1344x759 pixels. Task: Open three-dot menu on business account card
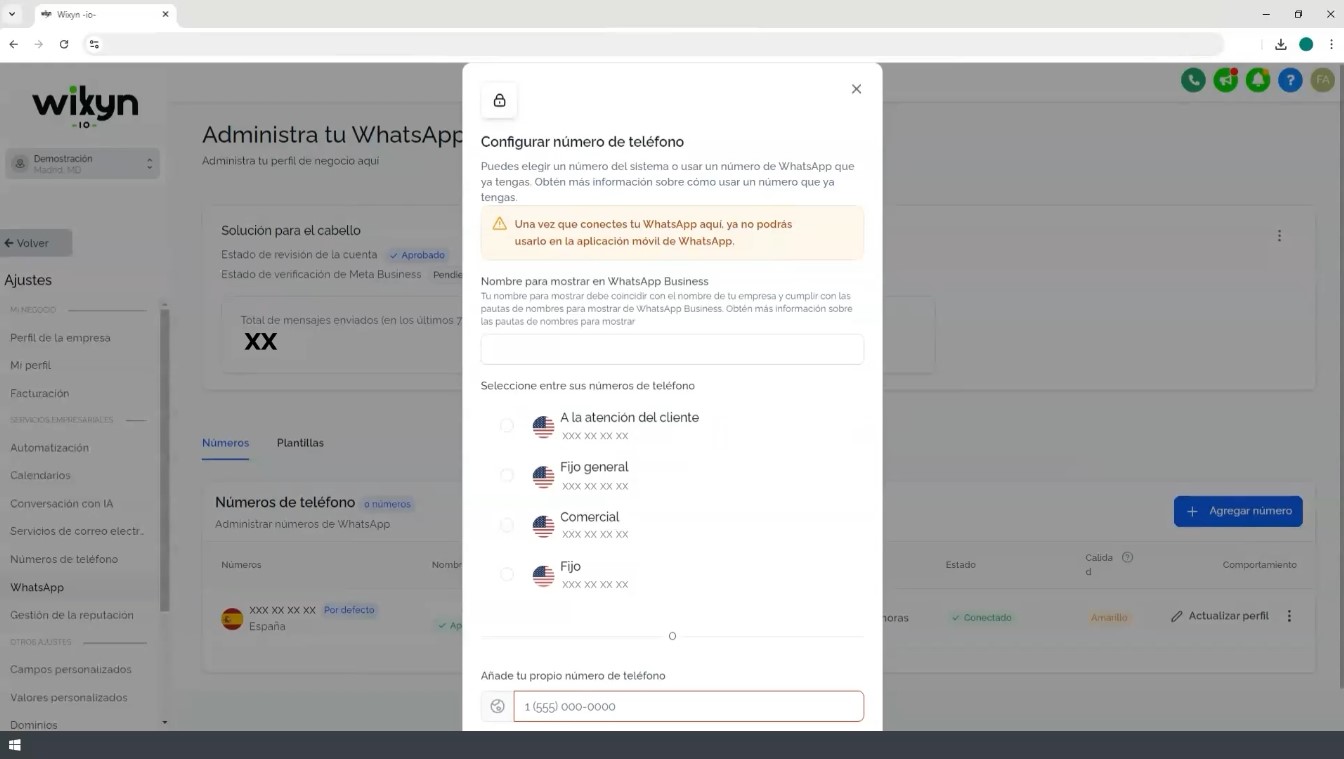pyautogui.click(x=1279, y=236)
